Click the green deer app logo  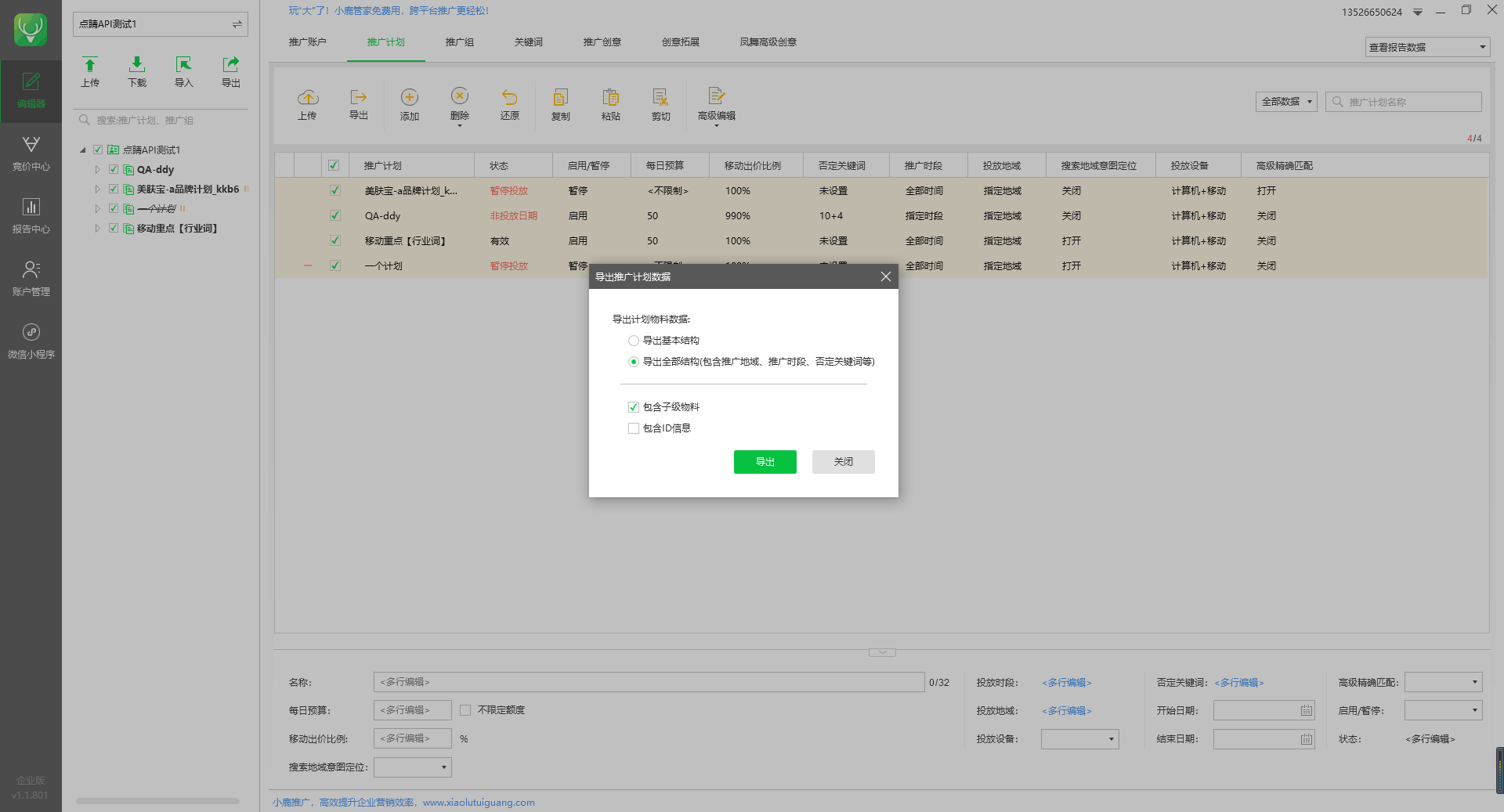[31, 30]
